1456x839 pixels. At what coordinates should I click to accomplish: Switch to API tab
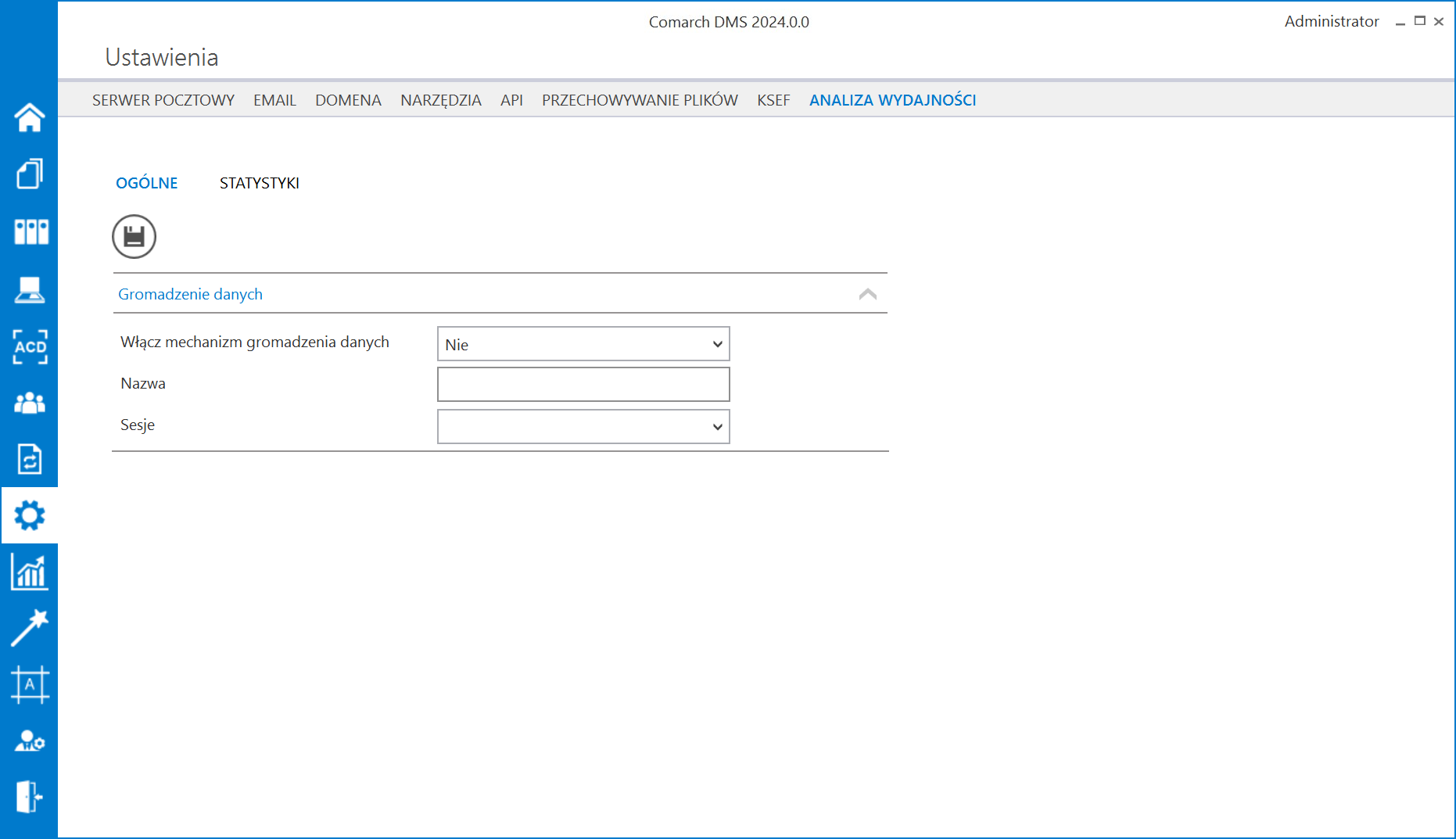[x=511, y=100]
